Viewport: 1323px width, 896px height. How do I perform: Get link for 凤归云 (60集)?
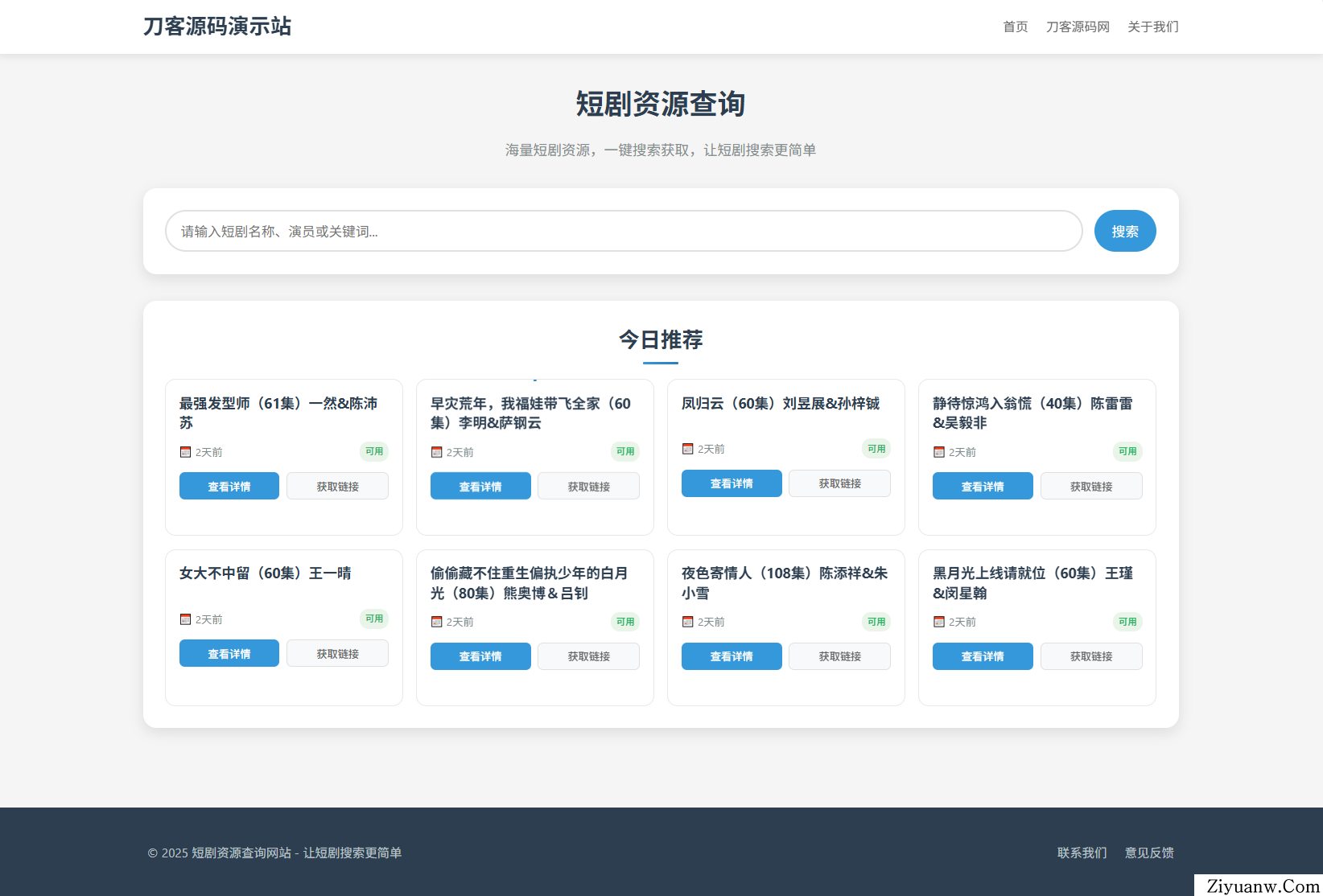tap(839, 483)
